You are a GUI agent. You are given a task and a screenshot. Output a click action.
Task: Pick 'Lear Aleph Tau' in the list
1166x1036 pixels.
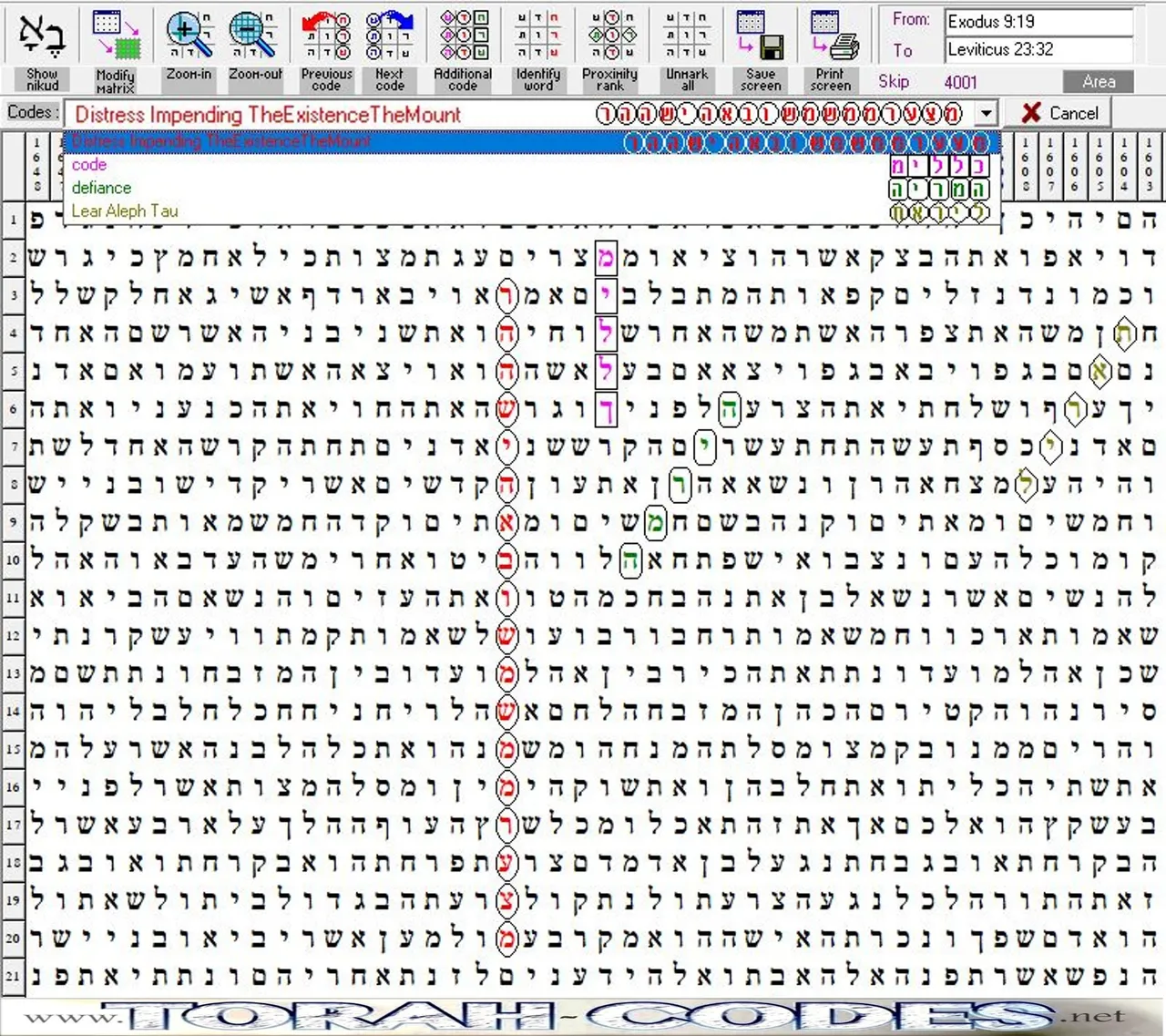(125, 210)
